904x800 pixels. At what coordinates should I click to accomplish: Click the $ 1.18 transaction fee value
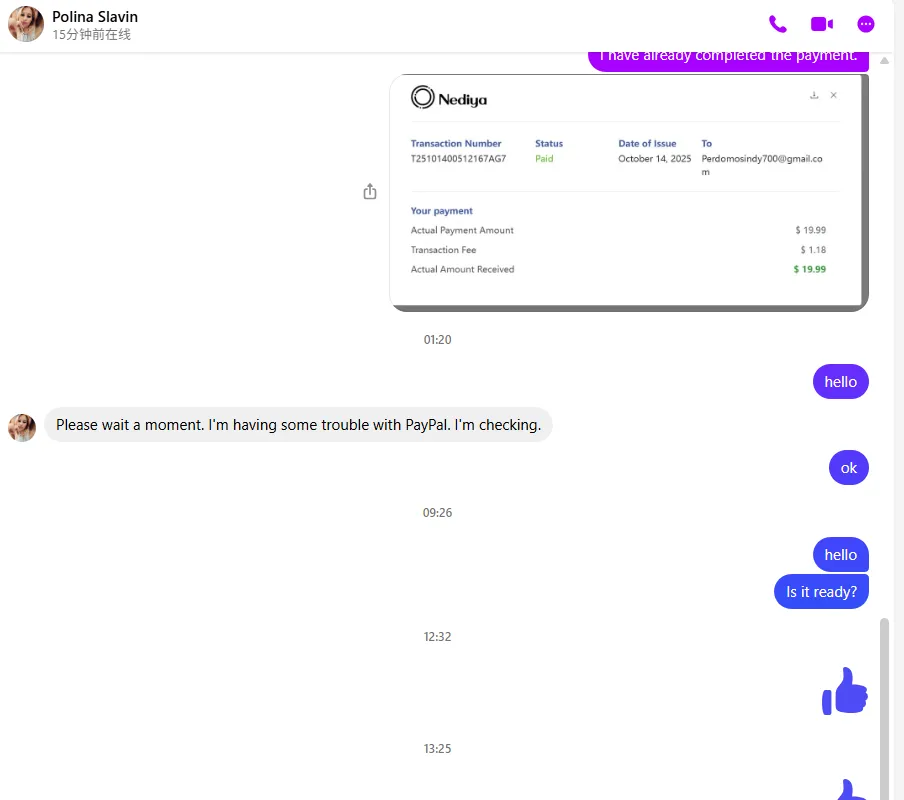[x=813, y=250]
